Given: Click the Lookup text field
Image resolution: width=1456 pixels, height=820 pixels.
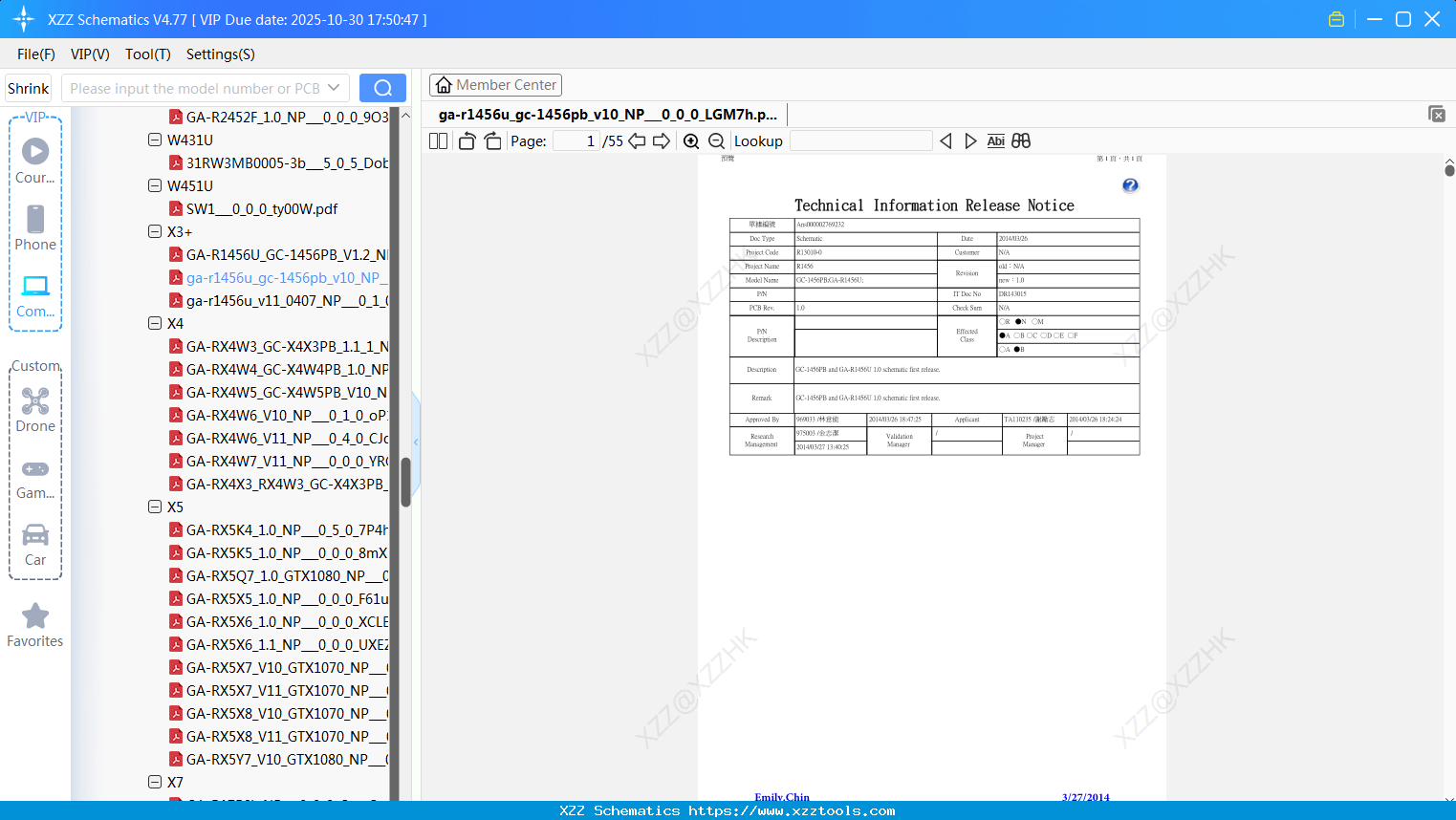Looking at the screenshot, I should (x=860, y=141).
